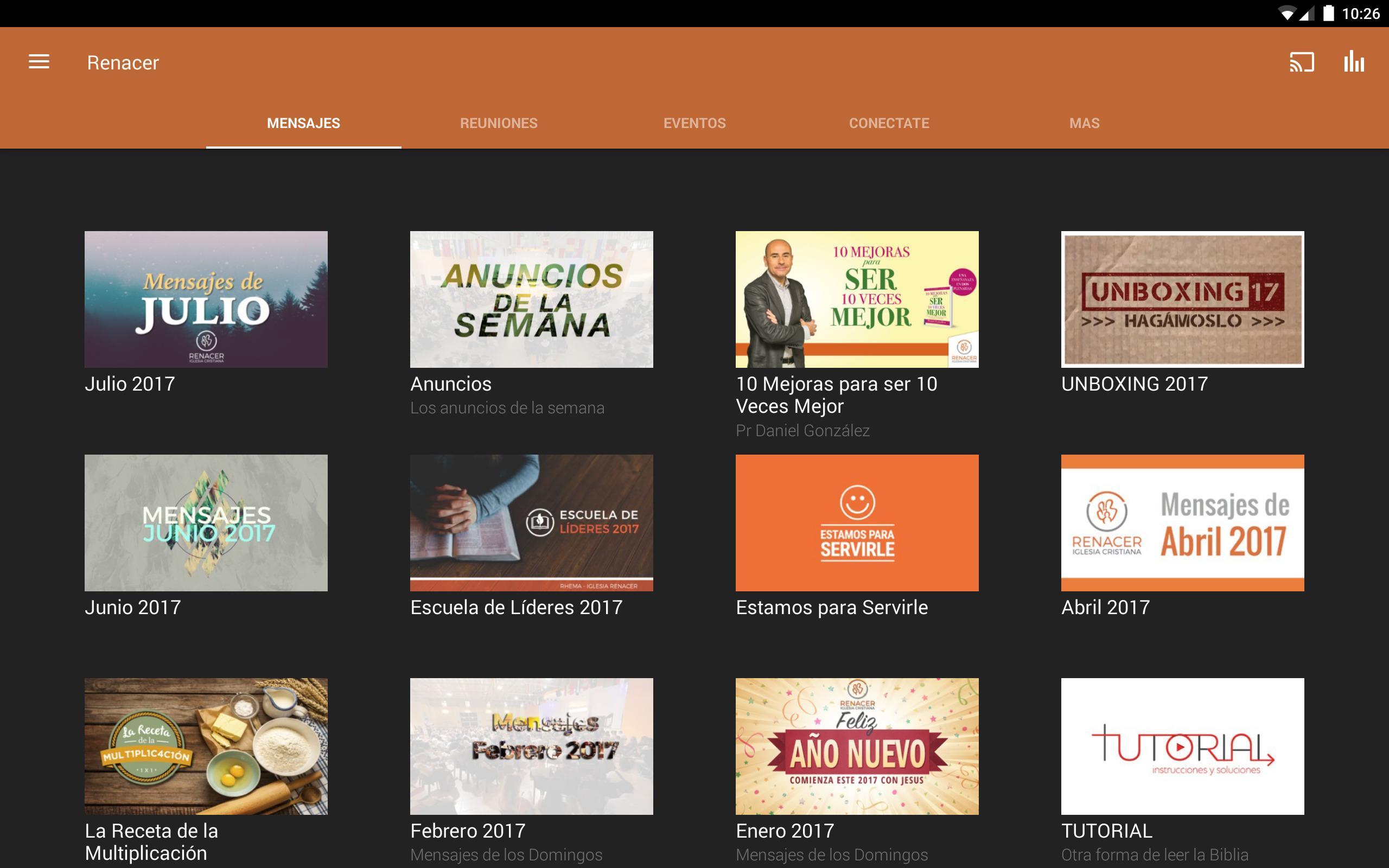Select the 'Enero 2017' title
Screen dimensions: 1389x868
785,831
